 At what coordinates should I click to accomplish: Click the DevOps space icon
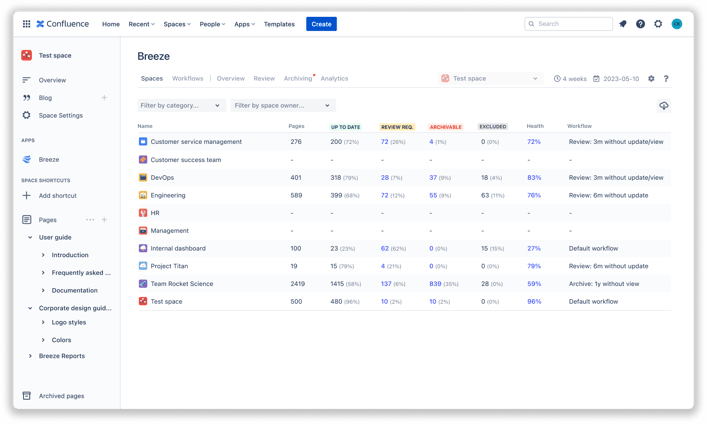click(143, 177)
